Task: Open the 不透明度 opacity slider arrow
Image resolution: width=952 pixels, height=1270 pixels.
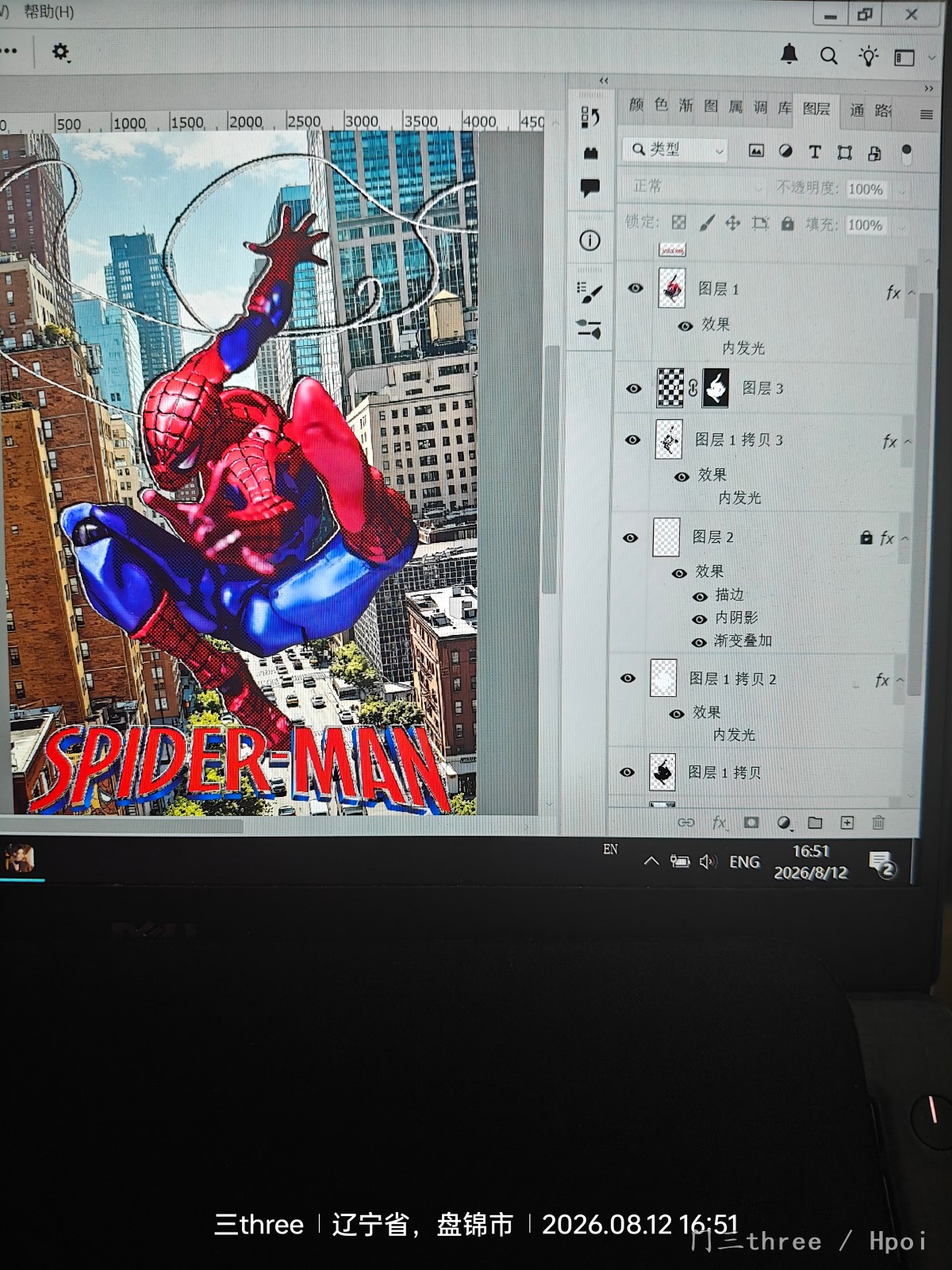Action: 900,190
